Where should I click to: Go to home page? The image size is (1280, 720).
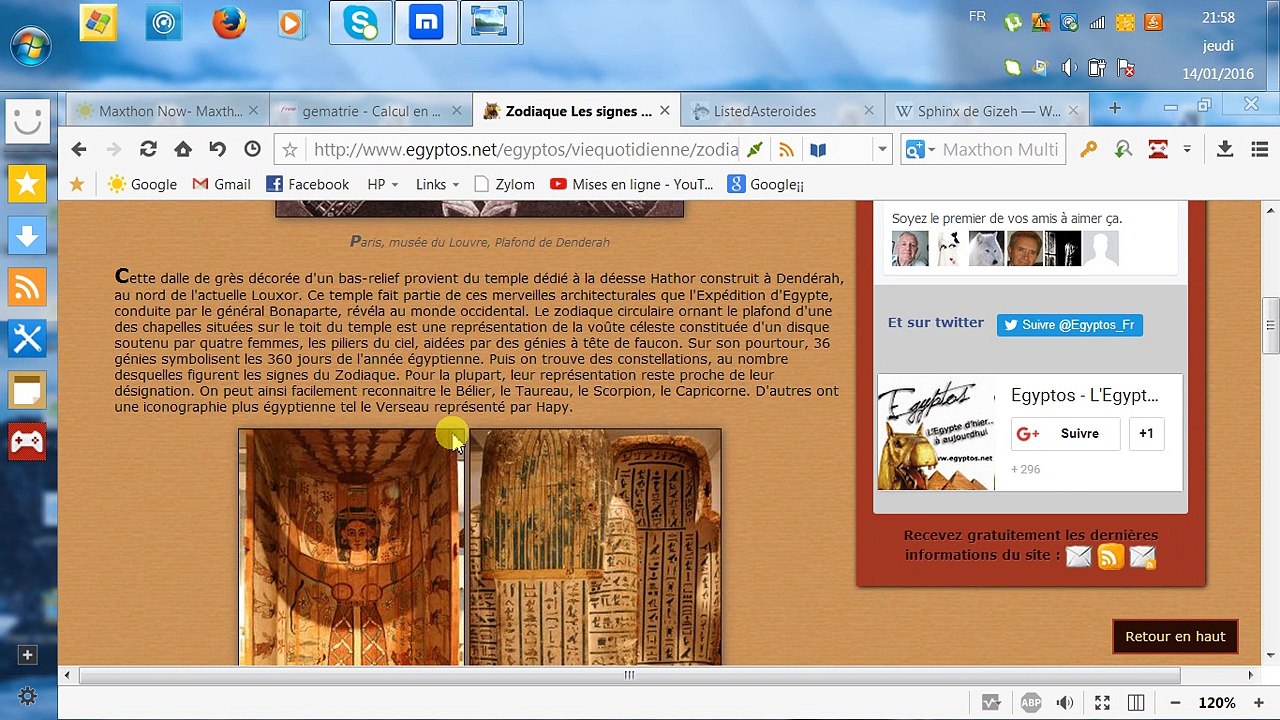[183, 149]
